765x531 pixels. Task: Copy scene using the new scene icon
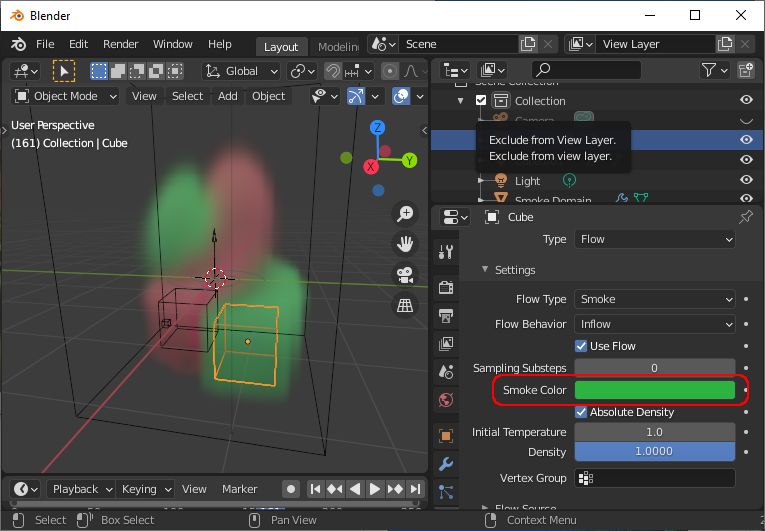coord(528,44)
